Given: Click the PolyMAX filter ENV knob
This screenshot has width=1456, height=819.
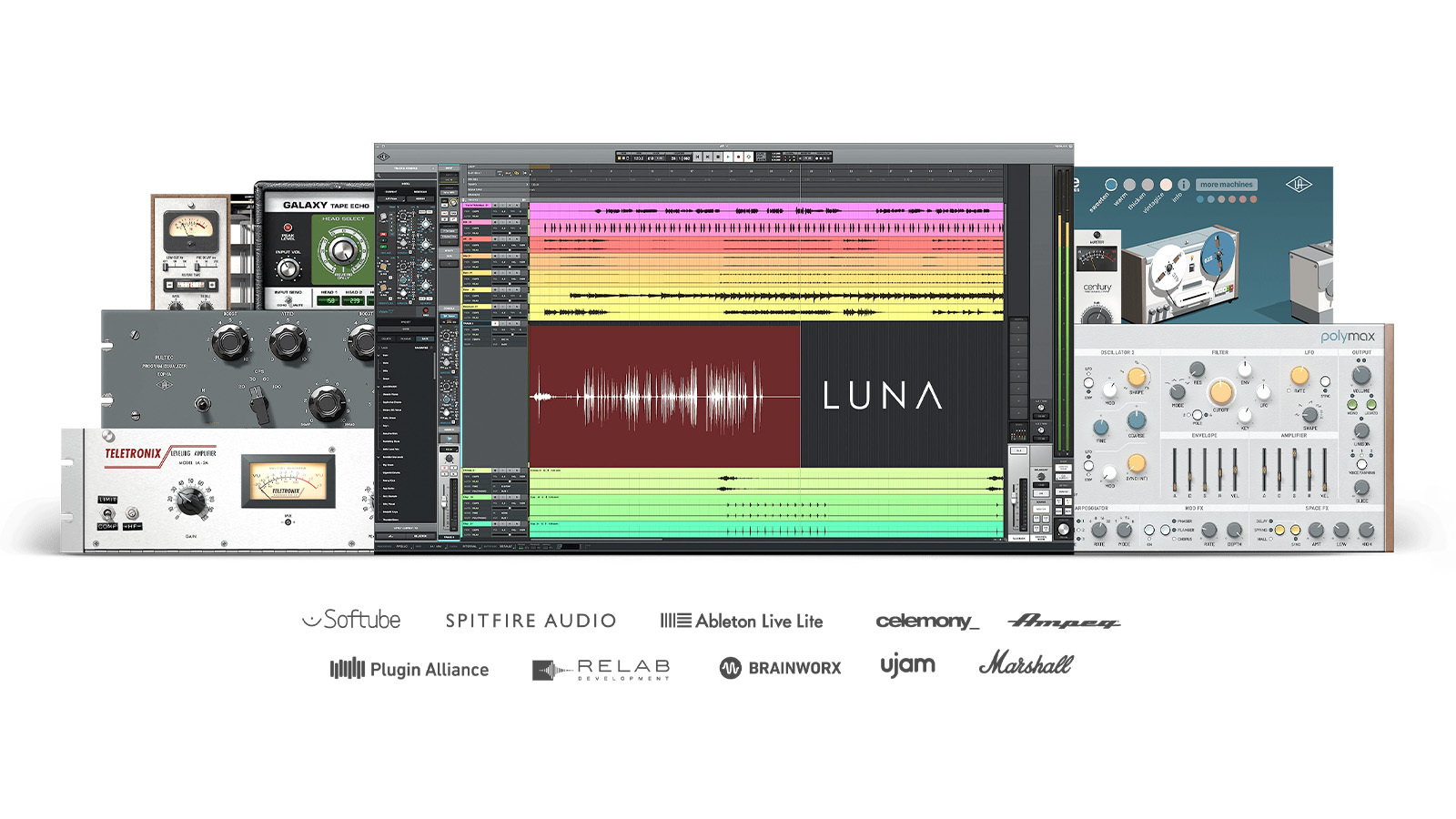Looking at the screenshot, I should pyautogui.click(x=1245, y=369).
